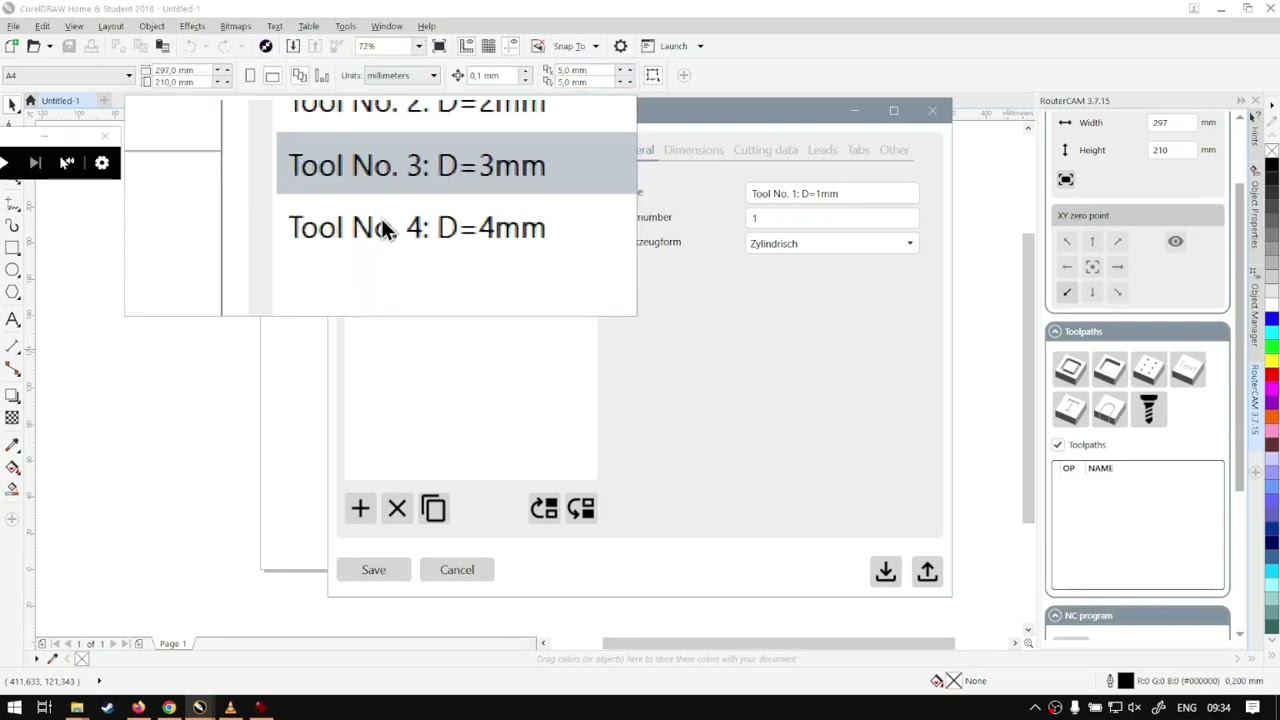The height and width of the screenshot is (720, 1280).
Task: Switch to the Tabs tab
Action: tap(858, 150)
